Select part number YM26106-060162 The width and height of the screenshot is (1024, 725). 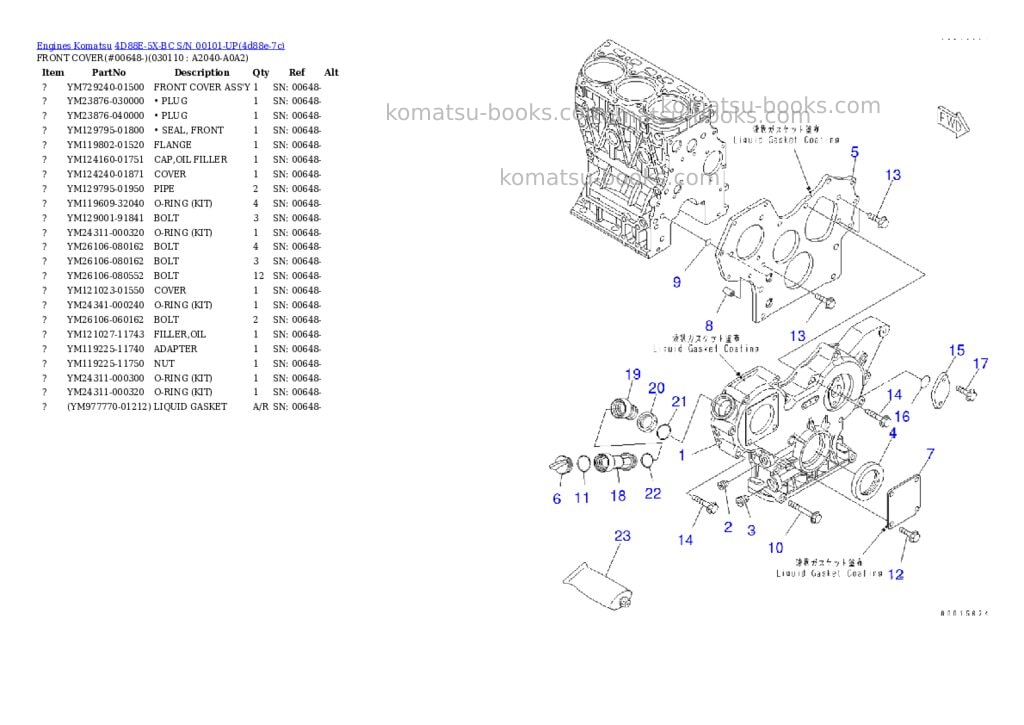[105, 320]
